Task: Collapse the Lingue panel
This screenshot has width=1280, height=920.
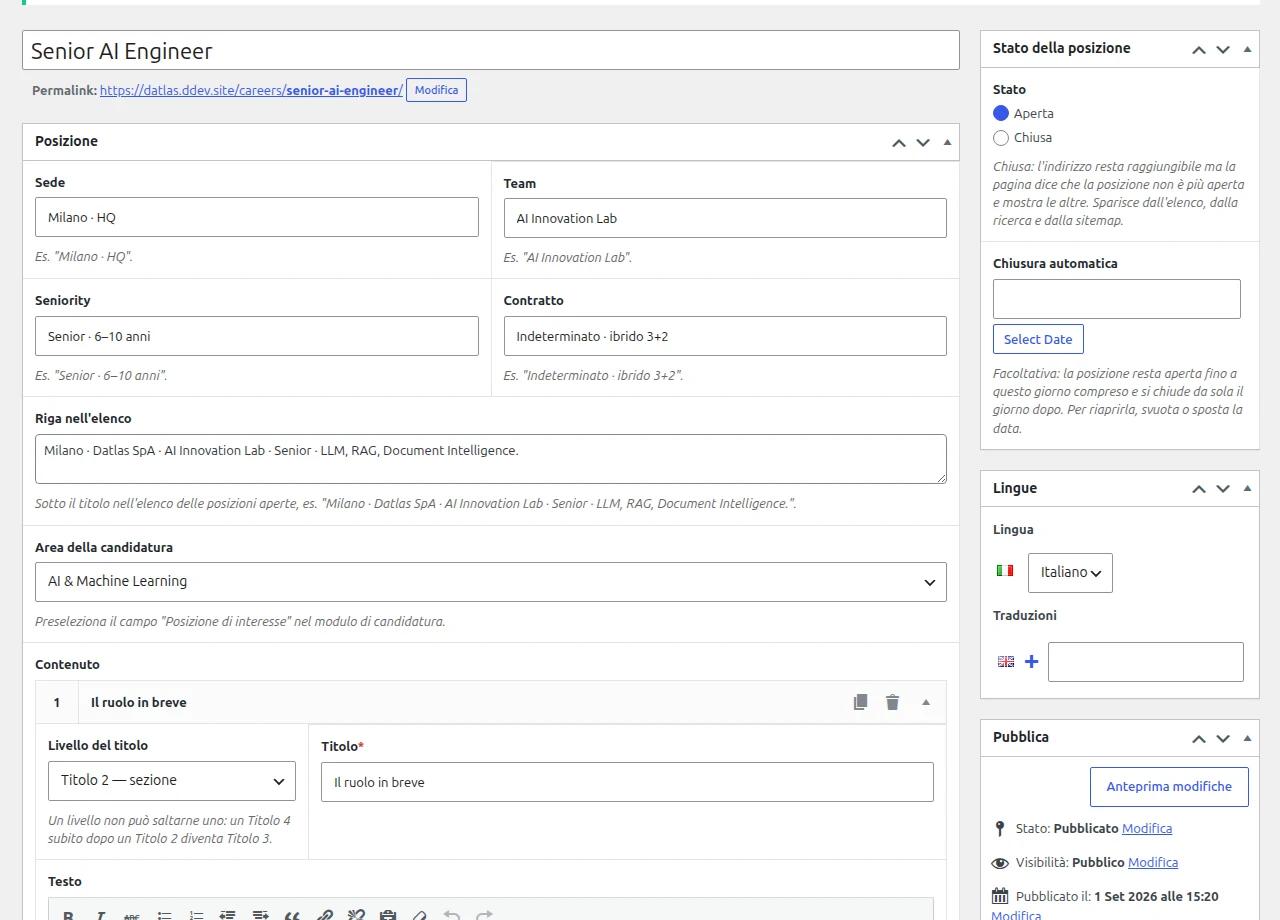Action: [x=1247, y=488]
